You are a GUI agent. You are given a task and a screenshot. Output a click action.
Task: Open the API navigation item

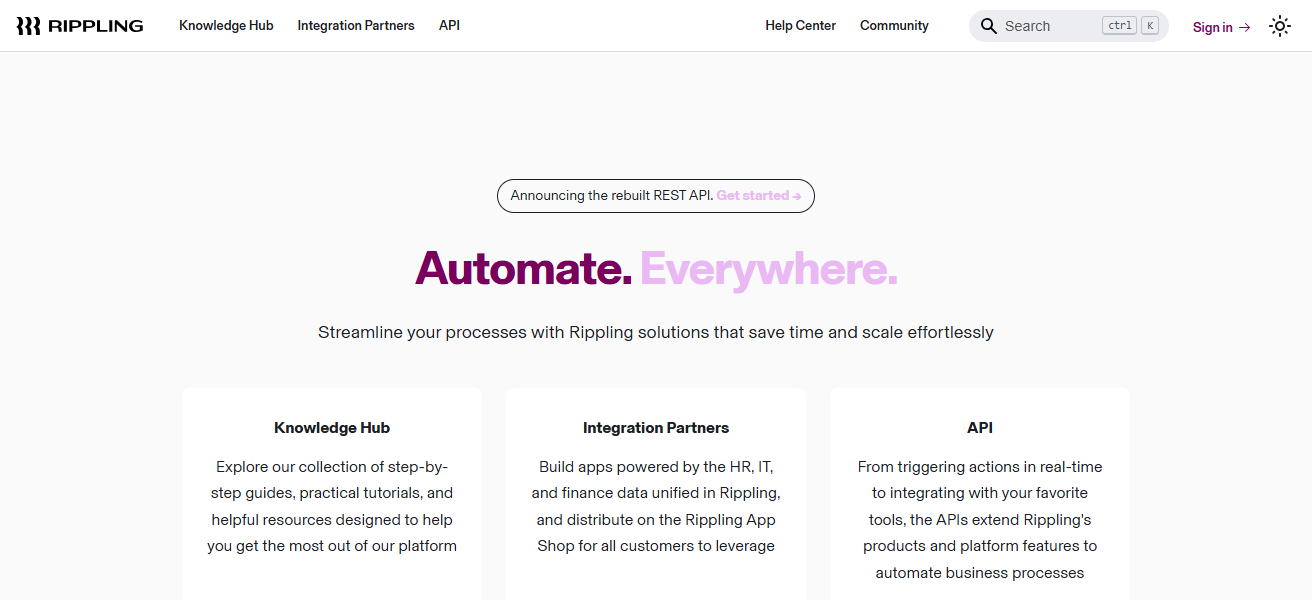point(449,25)
